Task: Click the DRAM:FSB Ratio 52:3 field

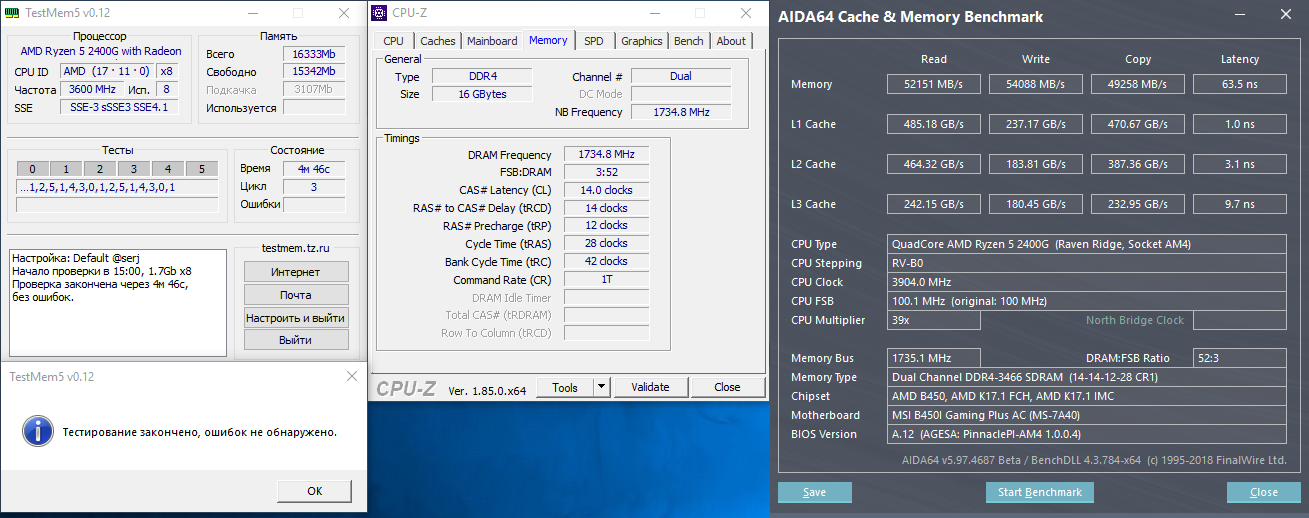Action: point(1240,358)
